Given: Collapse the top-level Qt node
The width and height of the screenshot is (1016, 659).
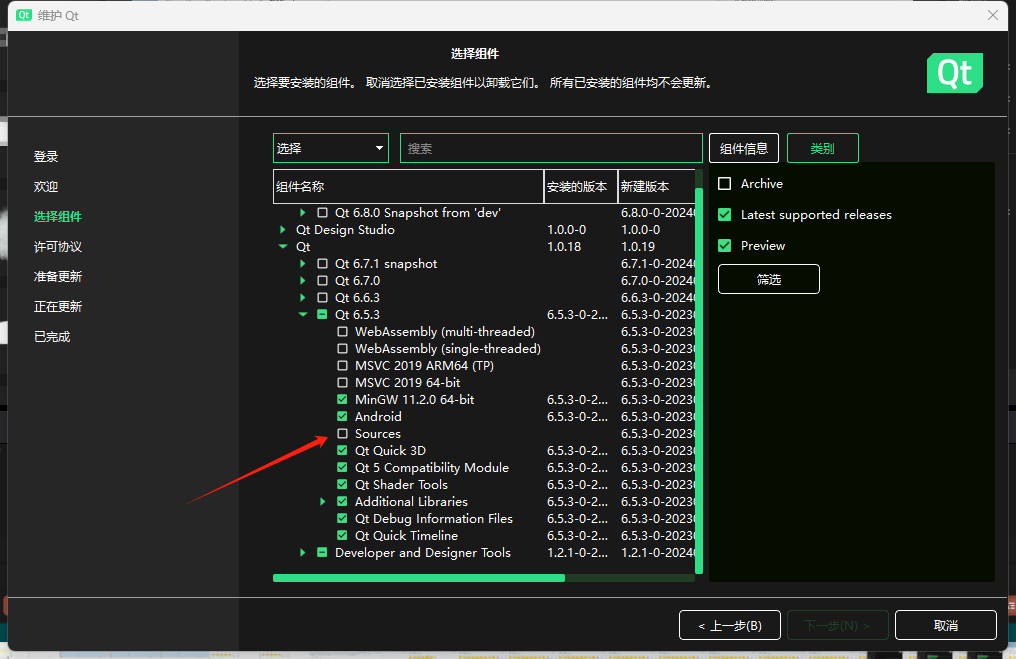Looking at the screenshot, I should [283, 246].
